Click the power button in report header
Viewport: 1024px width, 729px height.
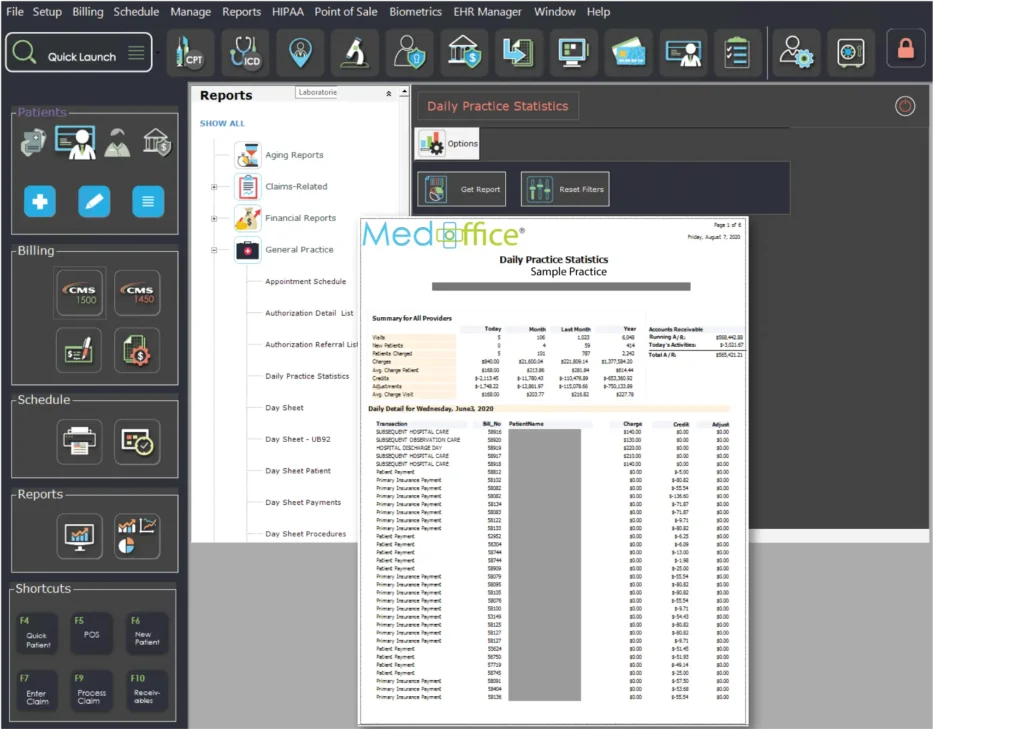pos(905,106)
